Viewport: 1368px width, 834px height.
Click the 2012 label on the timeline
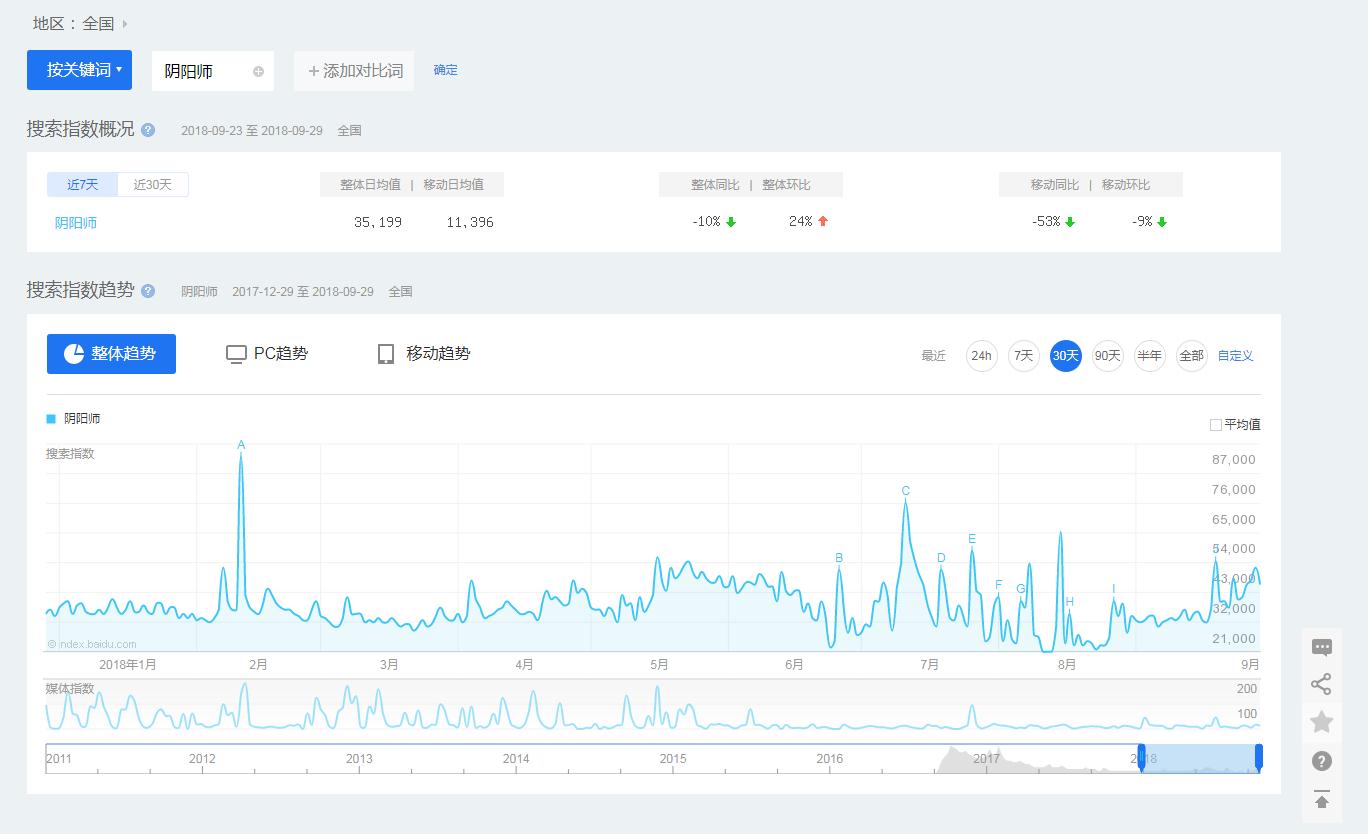coord(203,759)
